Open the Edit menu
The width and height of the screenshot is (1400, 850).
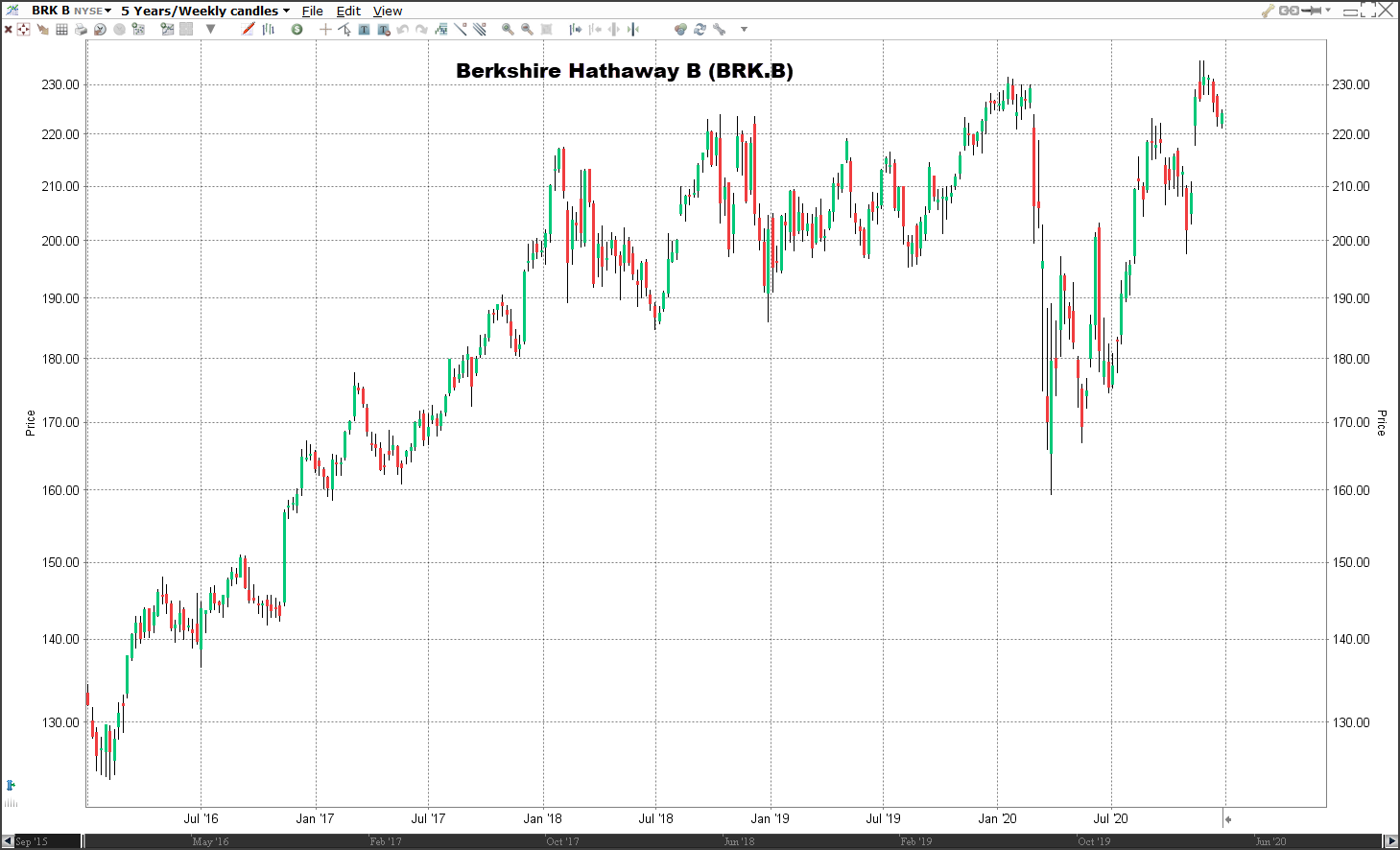point(348,11)
